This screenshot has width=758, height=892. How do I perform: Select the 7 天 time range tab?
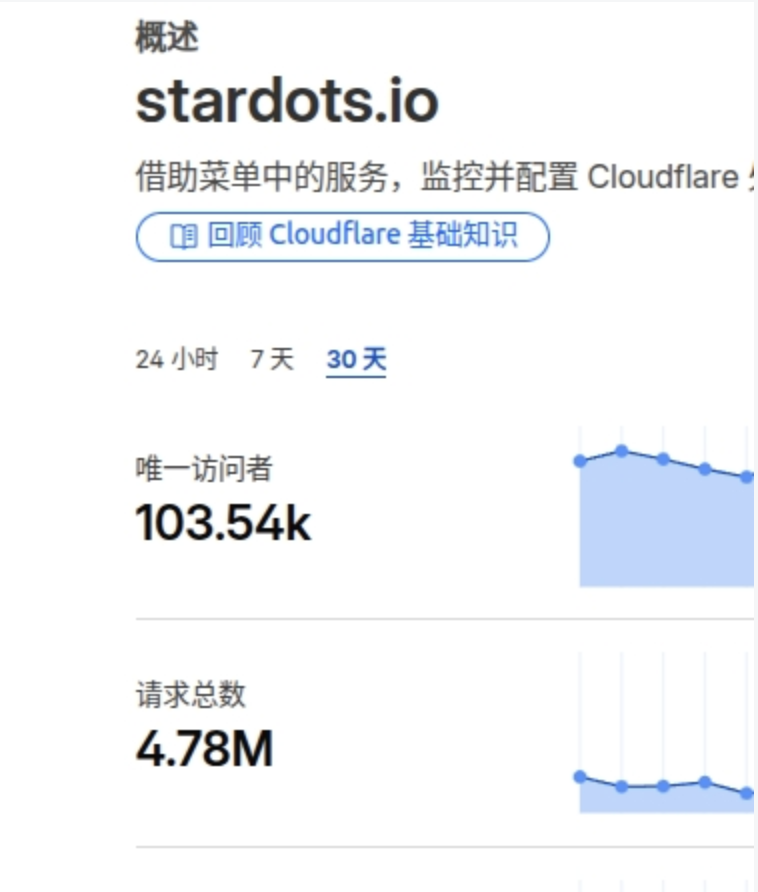tap(272, 360)
